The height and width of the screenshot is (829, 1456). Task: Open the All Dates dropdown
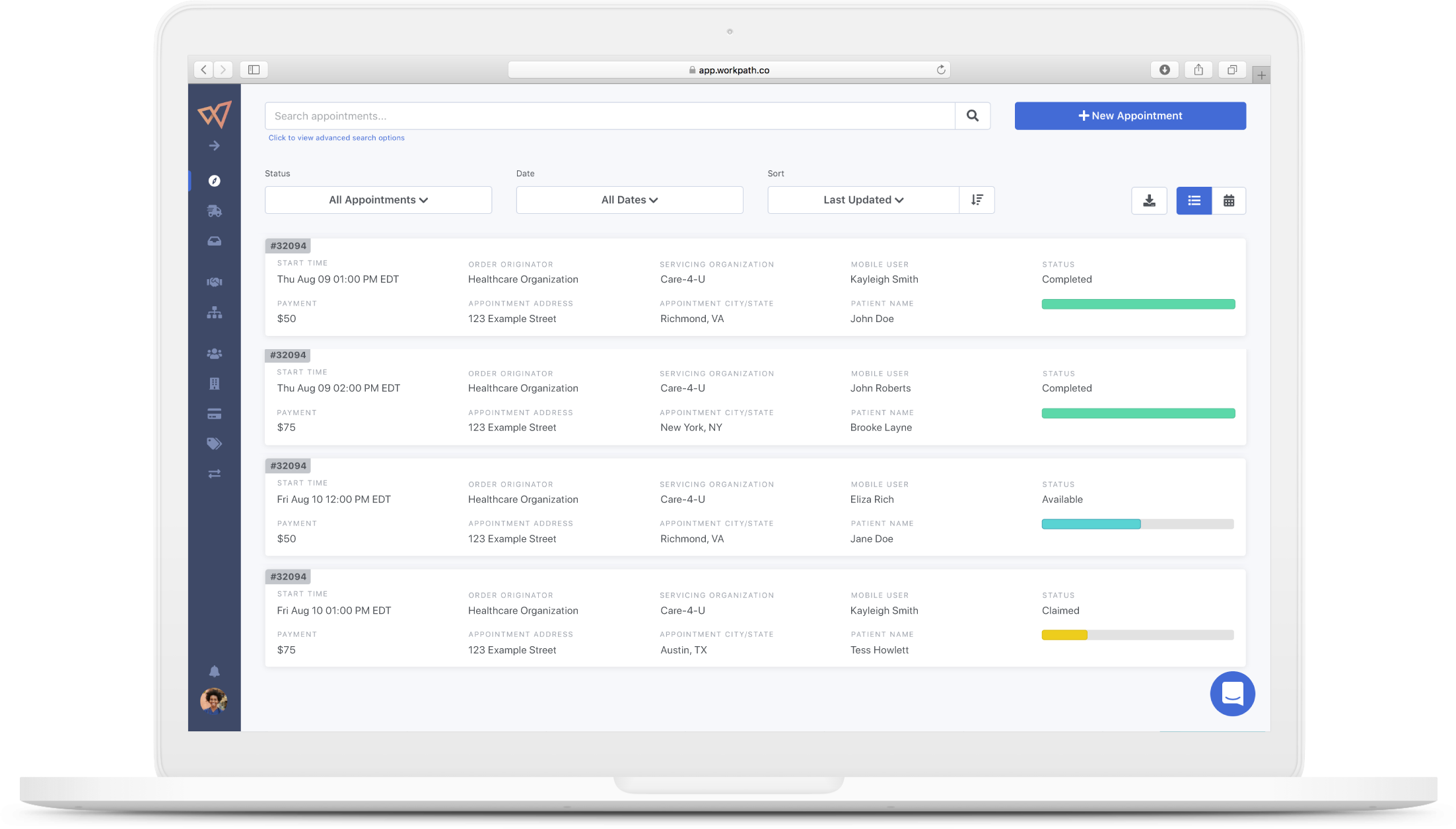629,200
